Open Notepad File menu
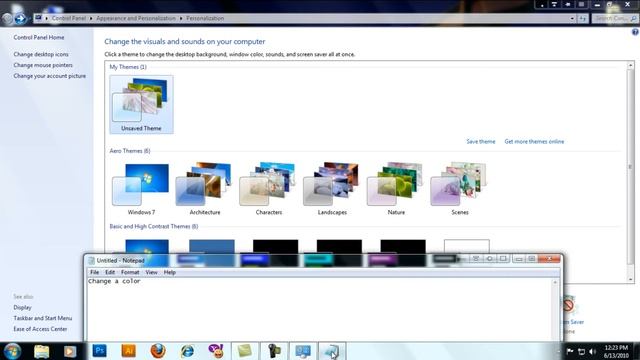 point(94,272)
